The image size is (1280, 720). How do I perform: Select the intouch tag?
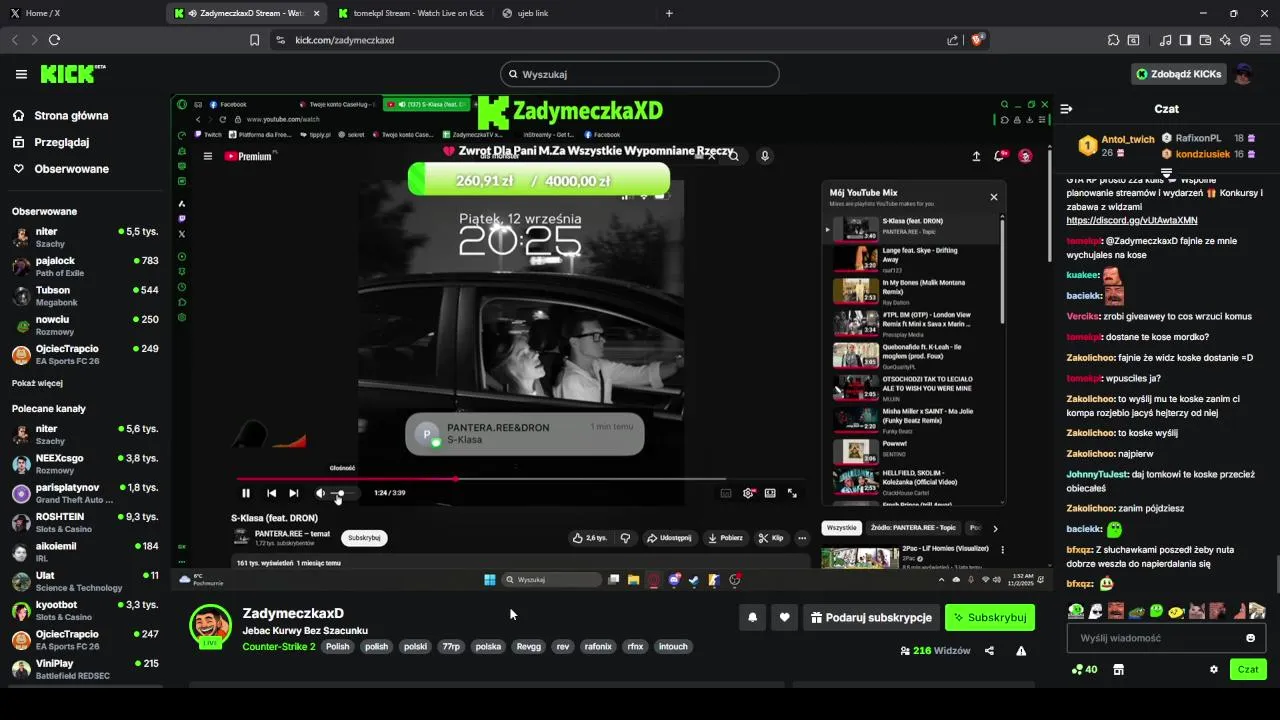pos(673,647)
